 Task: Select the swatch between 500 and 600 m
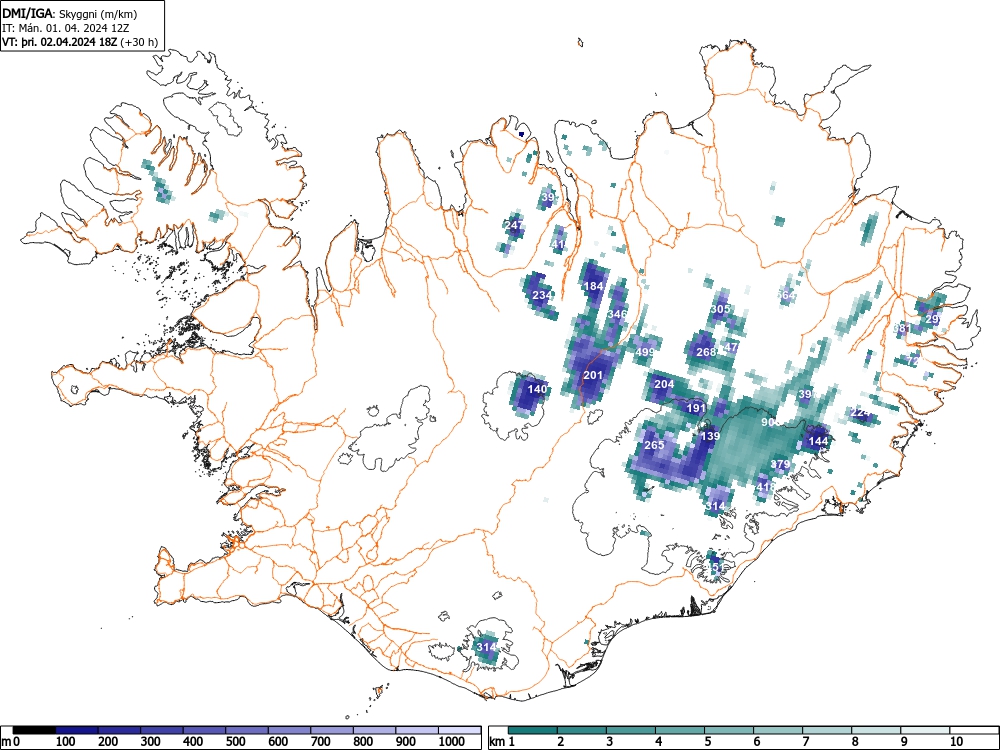247,730
